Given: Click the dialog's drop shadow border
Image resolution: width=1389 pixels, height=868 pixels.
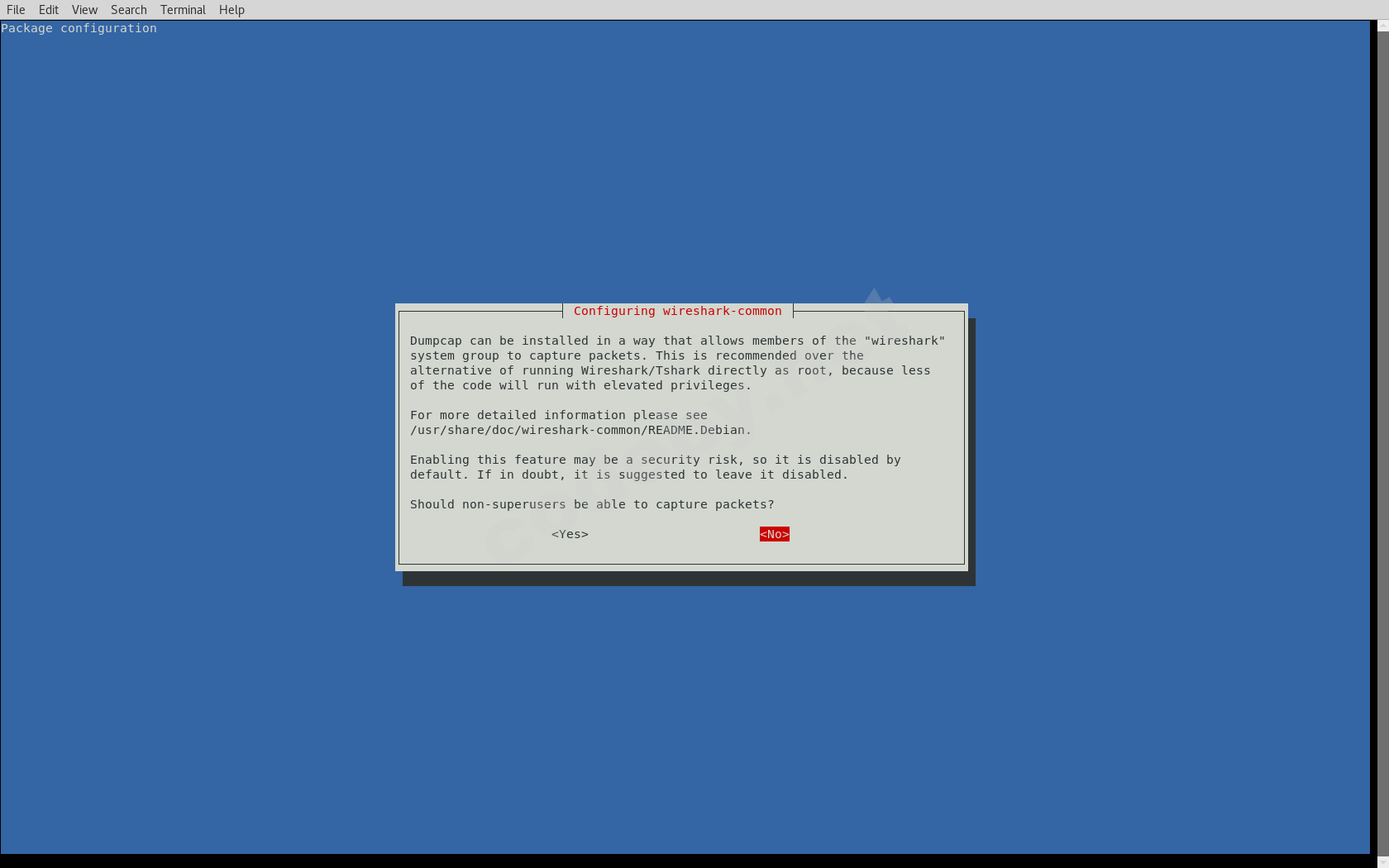Looking at the screenshot, I should coord(686,579).
